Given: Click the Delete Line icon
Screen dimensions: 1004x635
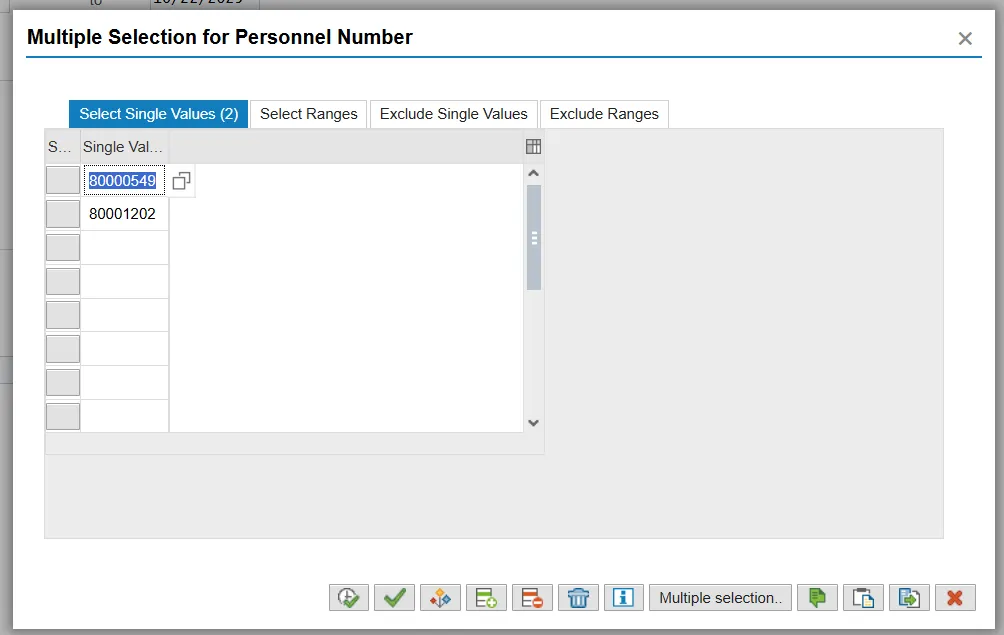Looking at the screenshot, I should (x=532, y=598).
